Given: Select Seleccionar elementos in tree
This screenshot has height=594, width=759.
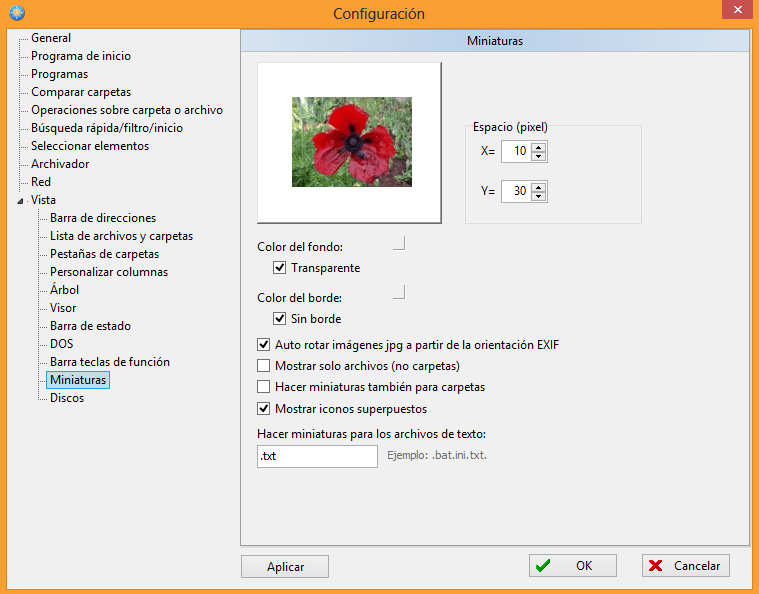Looking at the screenshot, I should pyautogui.click(x=90, y=146).
